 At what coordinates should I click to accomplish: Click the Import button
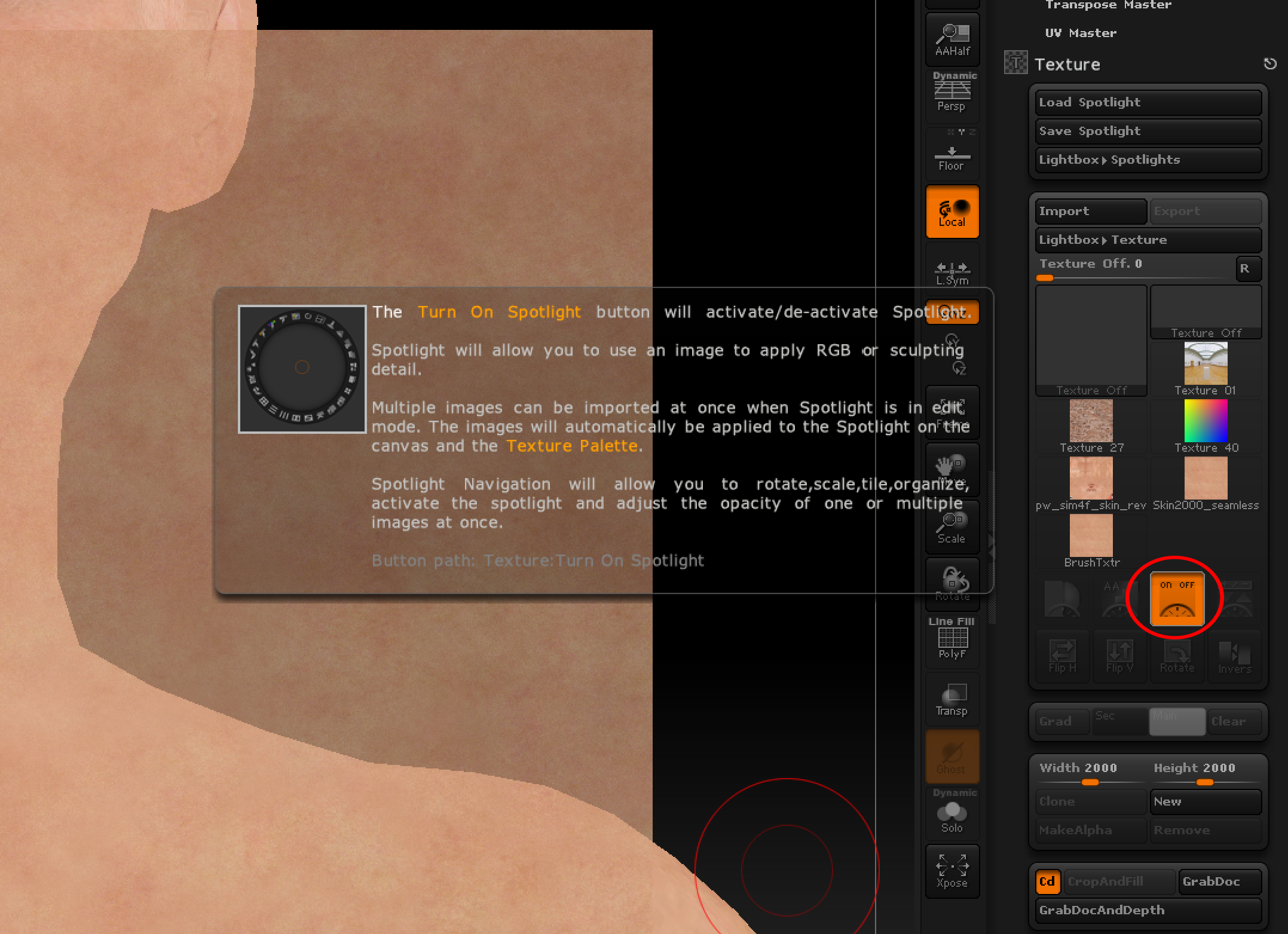pos(1090,211)
